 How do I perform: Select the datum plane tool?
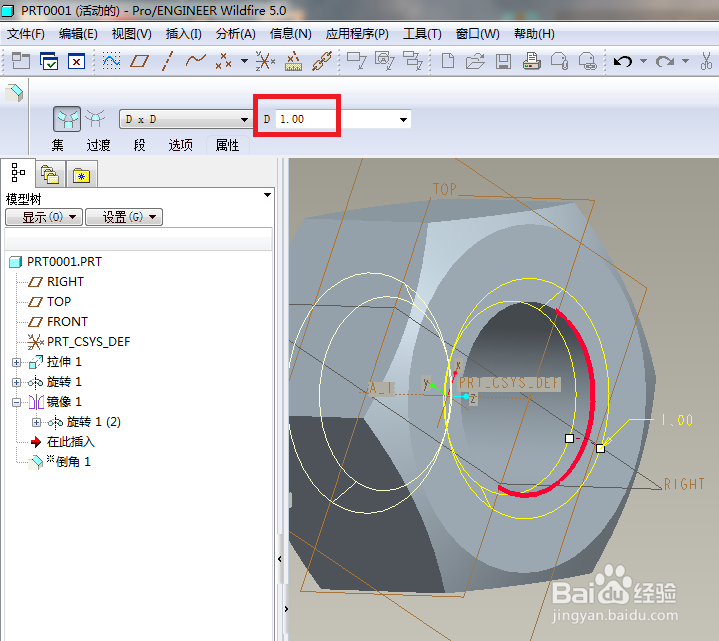coord(139,61)
